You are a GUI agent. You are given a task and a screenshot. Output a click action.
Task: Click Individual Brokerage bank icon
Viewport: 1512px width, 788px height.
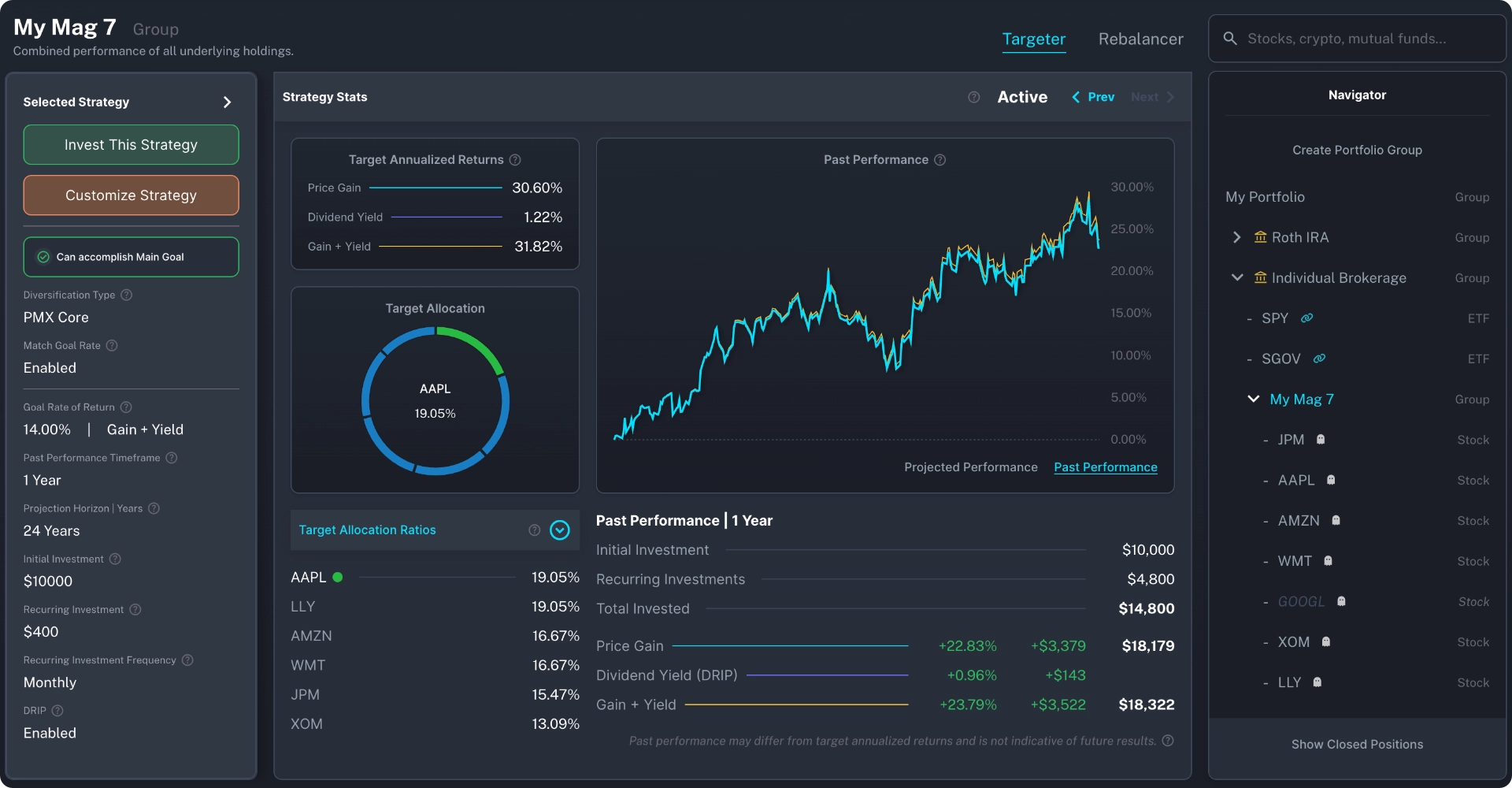pyautogui.click(x=1260, y=277)
